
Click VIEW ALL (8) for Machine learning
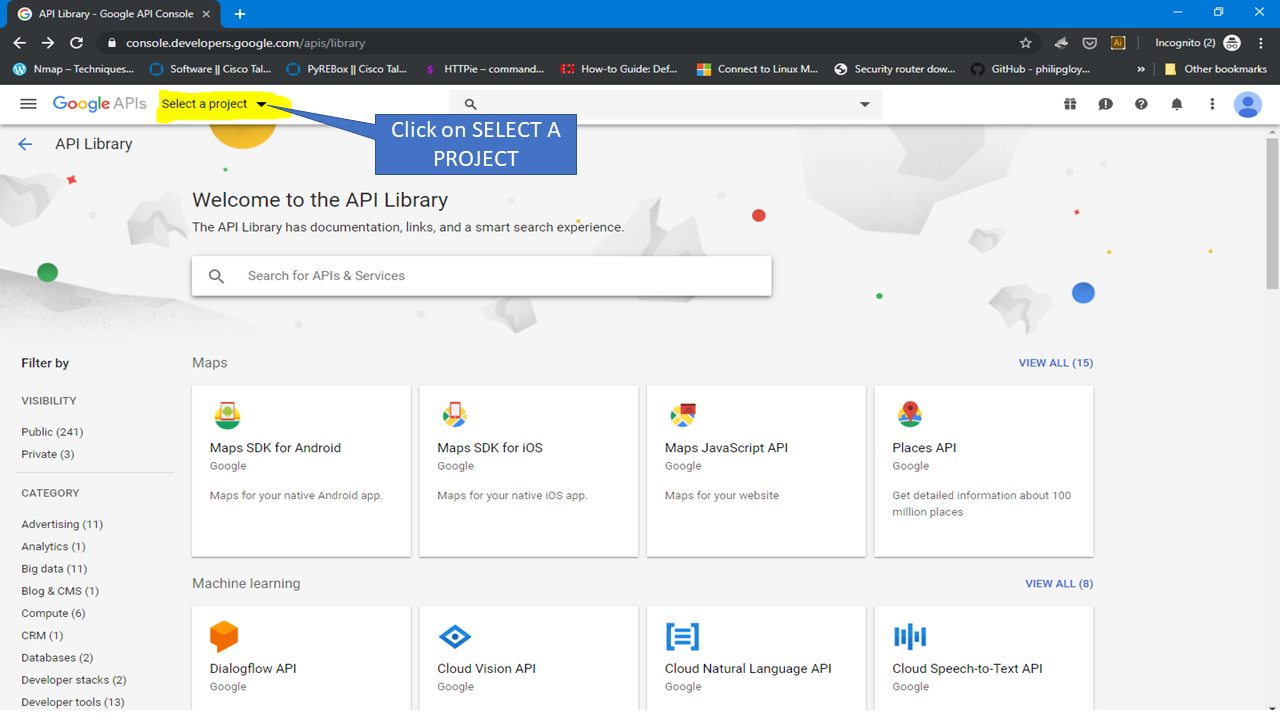tap(1059, 584)
